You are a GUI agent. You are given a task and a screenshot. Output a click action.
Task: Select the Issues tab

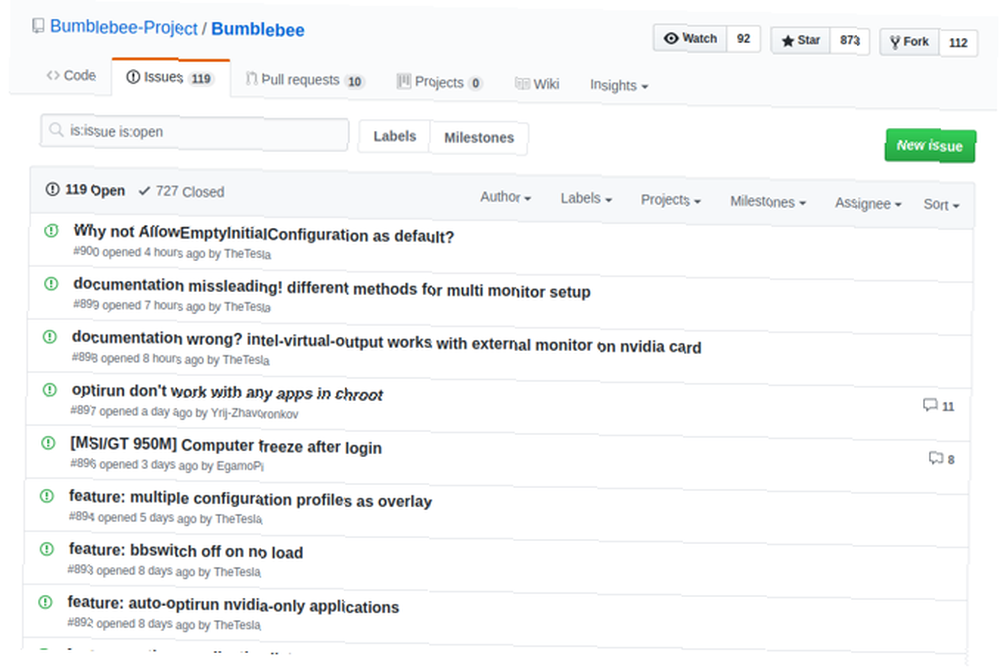170,78
